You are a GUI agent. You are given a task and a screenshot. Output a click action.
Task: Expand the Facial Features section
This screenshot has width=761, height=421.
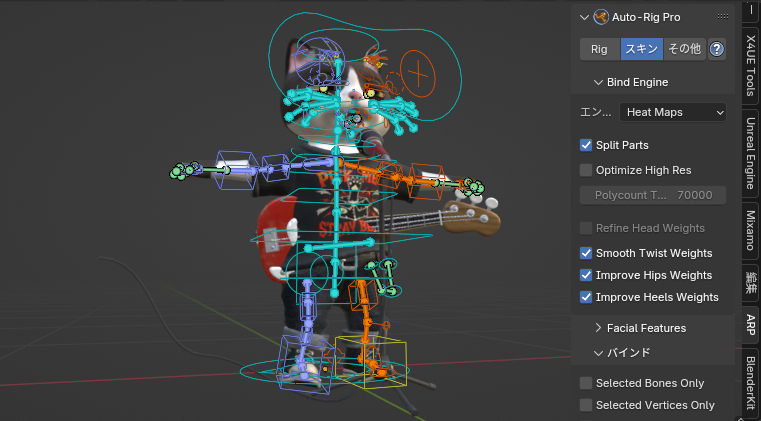pos(598,328)
